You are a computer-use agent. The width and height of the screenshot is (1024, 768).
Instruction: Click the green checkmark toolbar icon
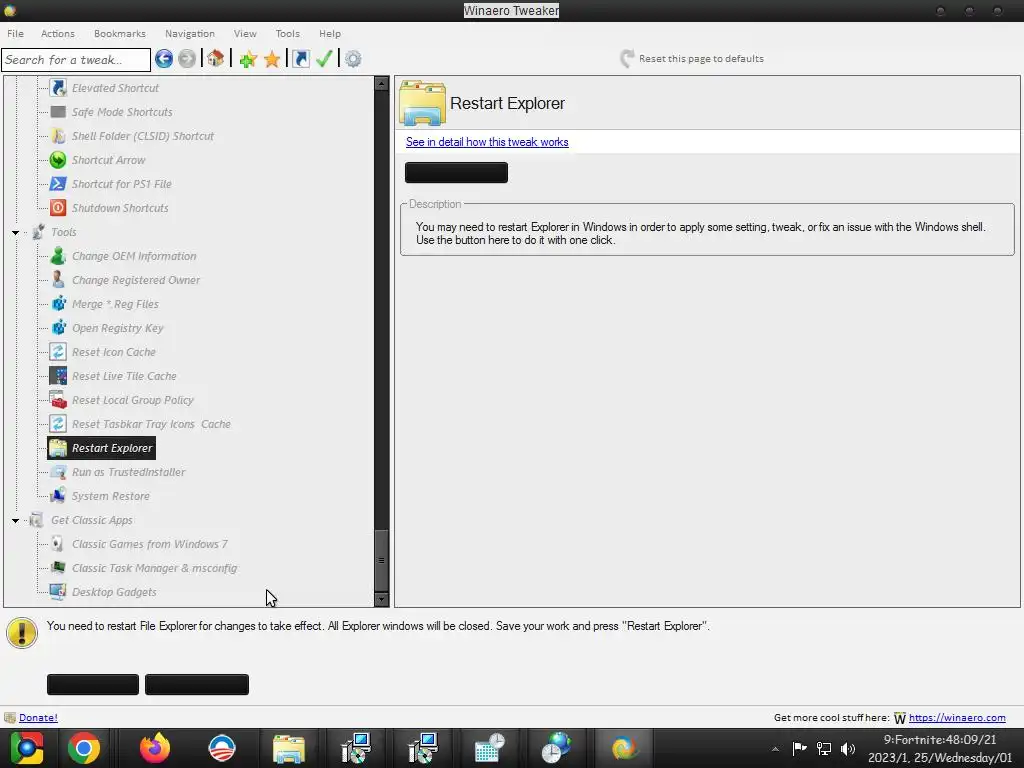click(324, 59)
